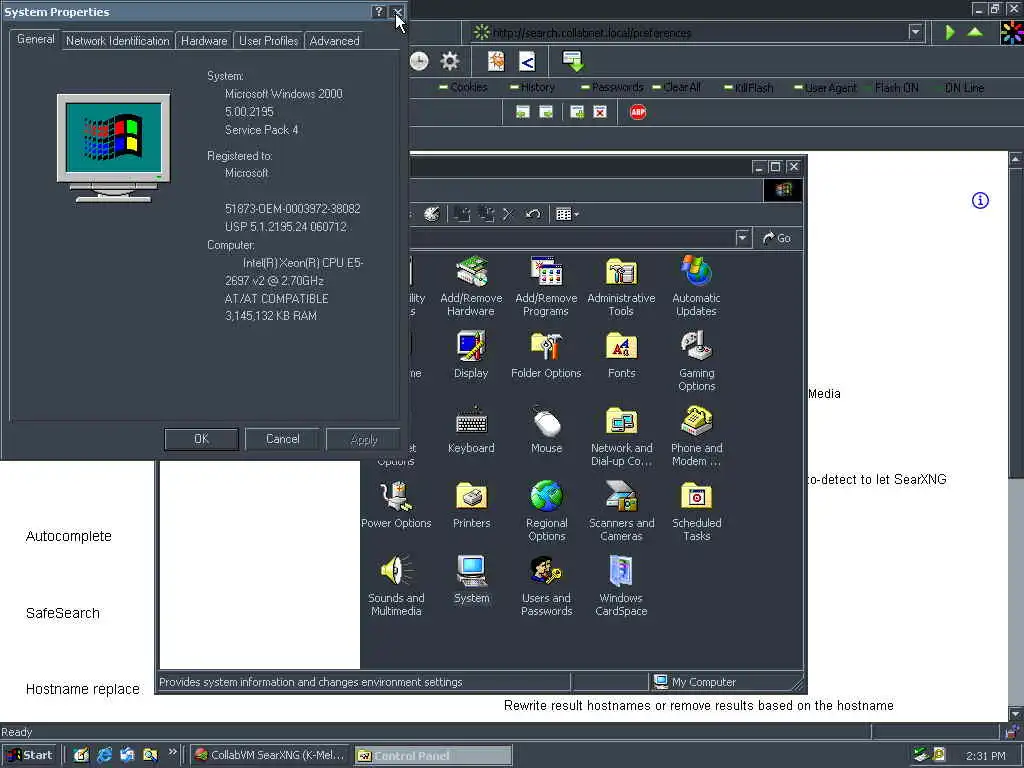Open Users and Passwords applet

547,586
